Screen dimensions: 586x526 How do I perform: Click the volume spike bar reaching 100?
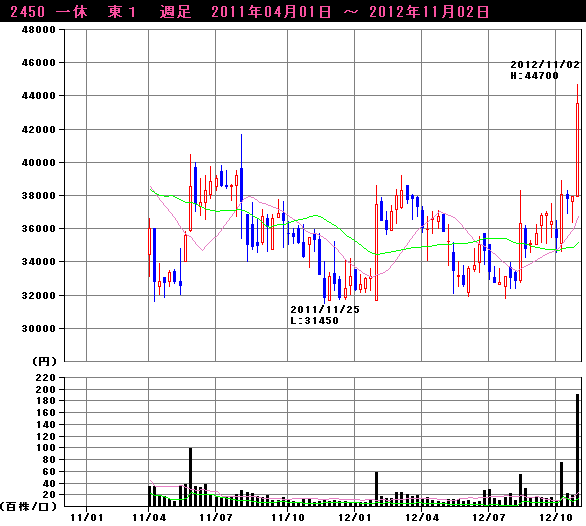coord(191,477)
